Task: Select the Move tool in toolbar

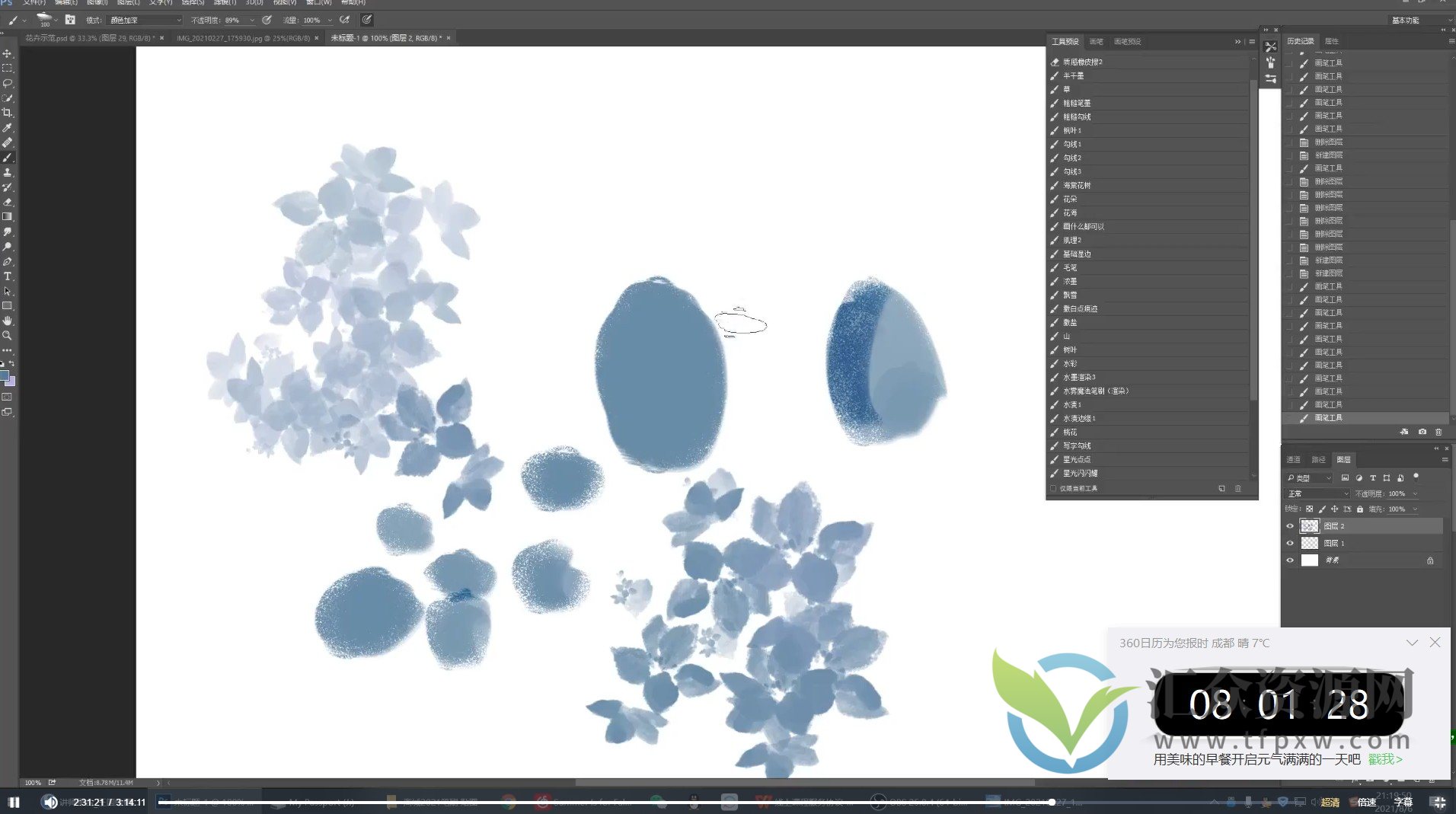Action: pyautogui.click(x=8, y=54)
